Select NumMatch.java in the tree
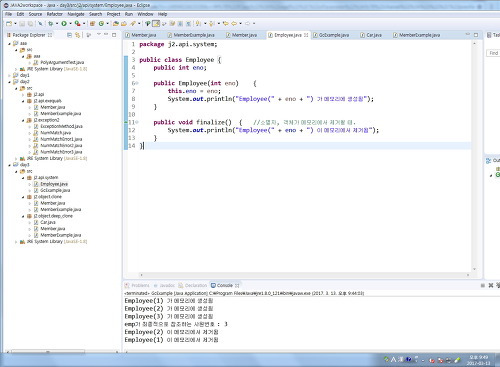Image resolution: width=500 pixels, height=367 pixels. pos(55,133)
